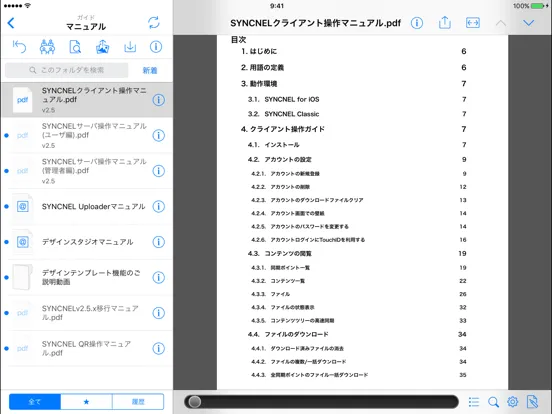
Task: Click the 2. 用語の定義 contents entry
Action: 262,68
